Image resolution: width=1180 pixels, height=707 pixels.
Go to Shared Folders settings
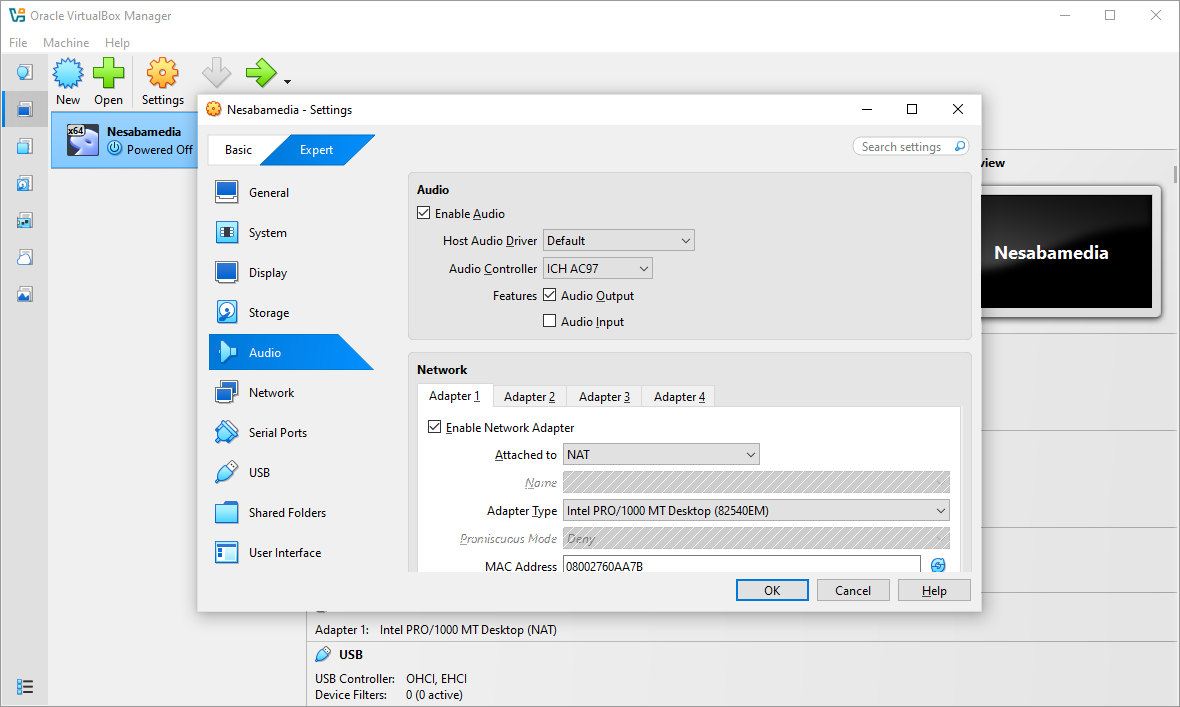coord(287,513)
